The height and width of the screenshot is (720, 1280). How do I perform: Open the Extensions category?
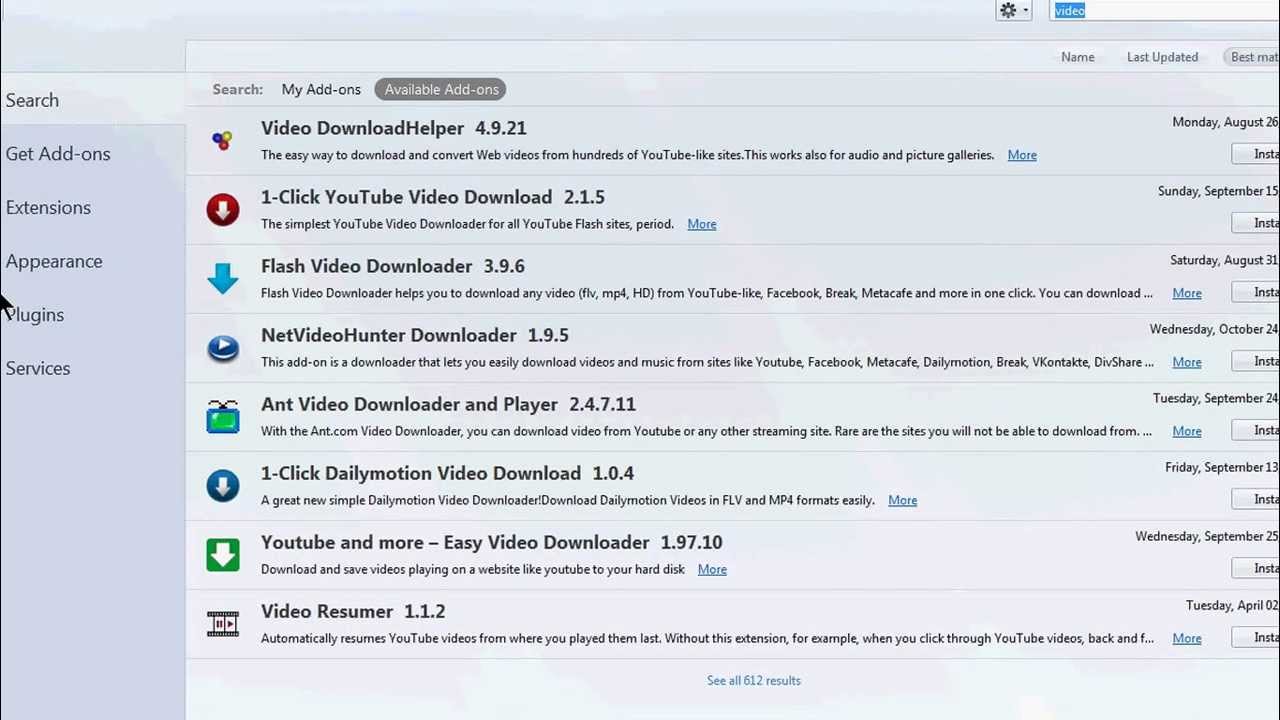(x=92, y=207)
